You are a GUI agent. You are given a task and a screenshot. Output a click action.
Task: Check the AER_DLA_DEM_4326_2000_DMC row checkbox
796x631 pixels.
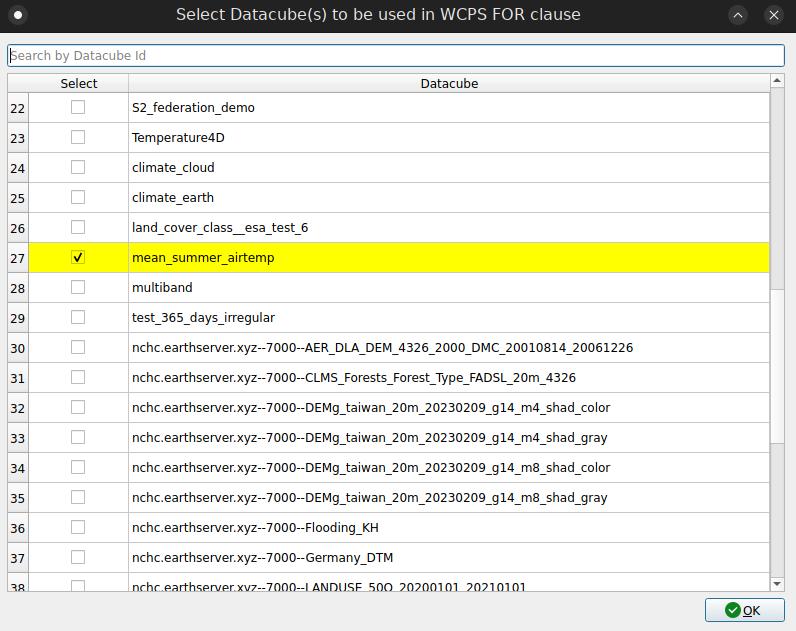[78, 347]
